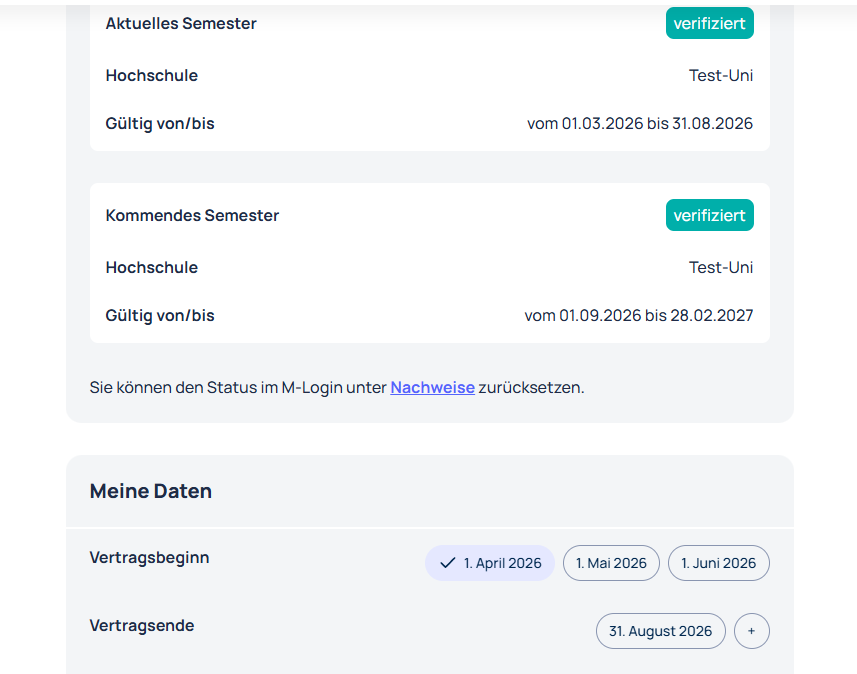Click the checkmark icon beside 1. April 2026

pos(448,563)
